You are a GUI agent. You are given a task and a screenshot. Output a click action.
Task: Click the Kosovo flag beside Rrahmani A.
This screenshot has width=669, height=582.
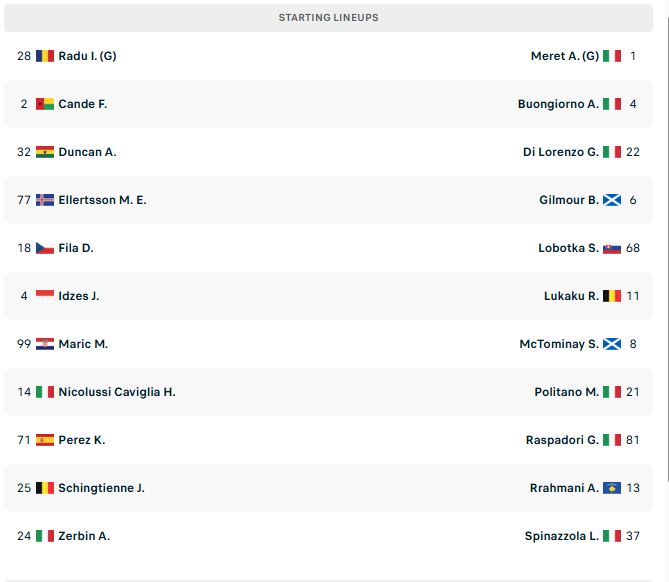pyautogui.click(x=612, y=488)
